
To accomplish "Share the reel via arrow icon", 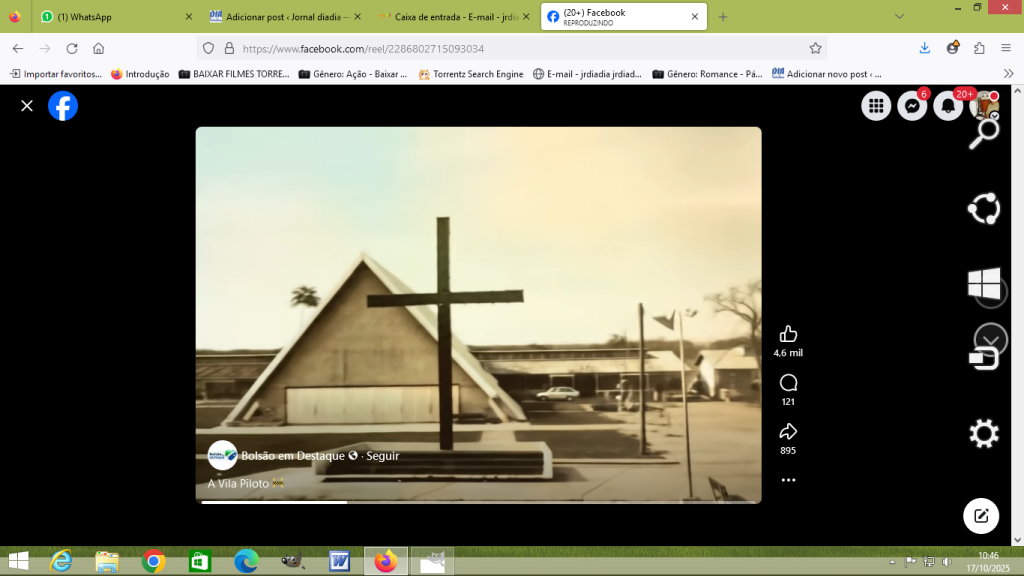I will [x=788, y=432].
